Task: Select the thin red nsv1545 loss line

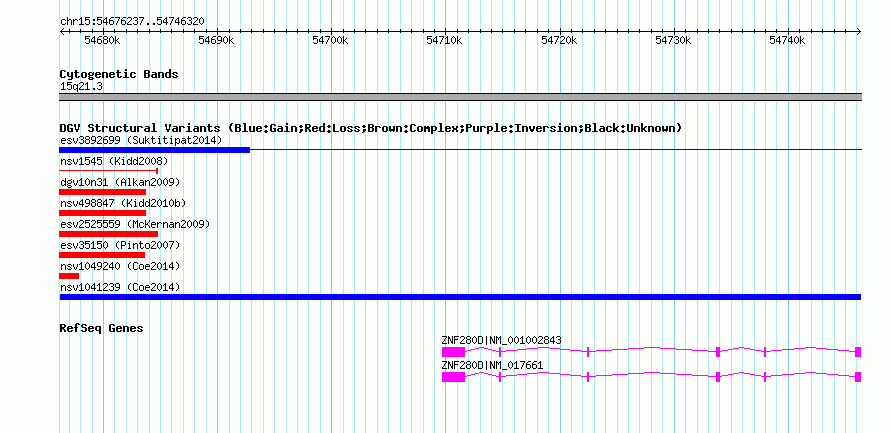Action: pos(108,170)
